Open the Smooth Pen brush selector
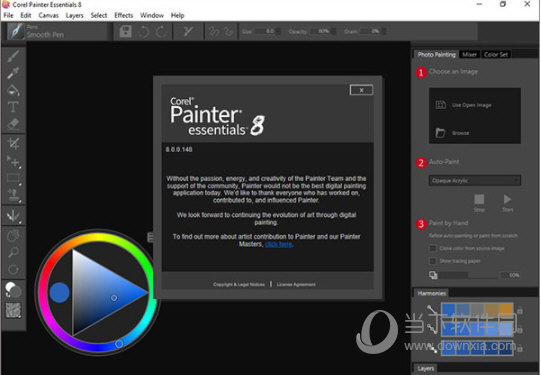 (x=57, y=31)
